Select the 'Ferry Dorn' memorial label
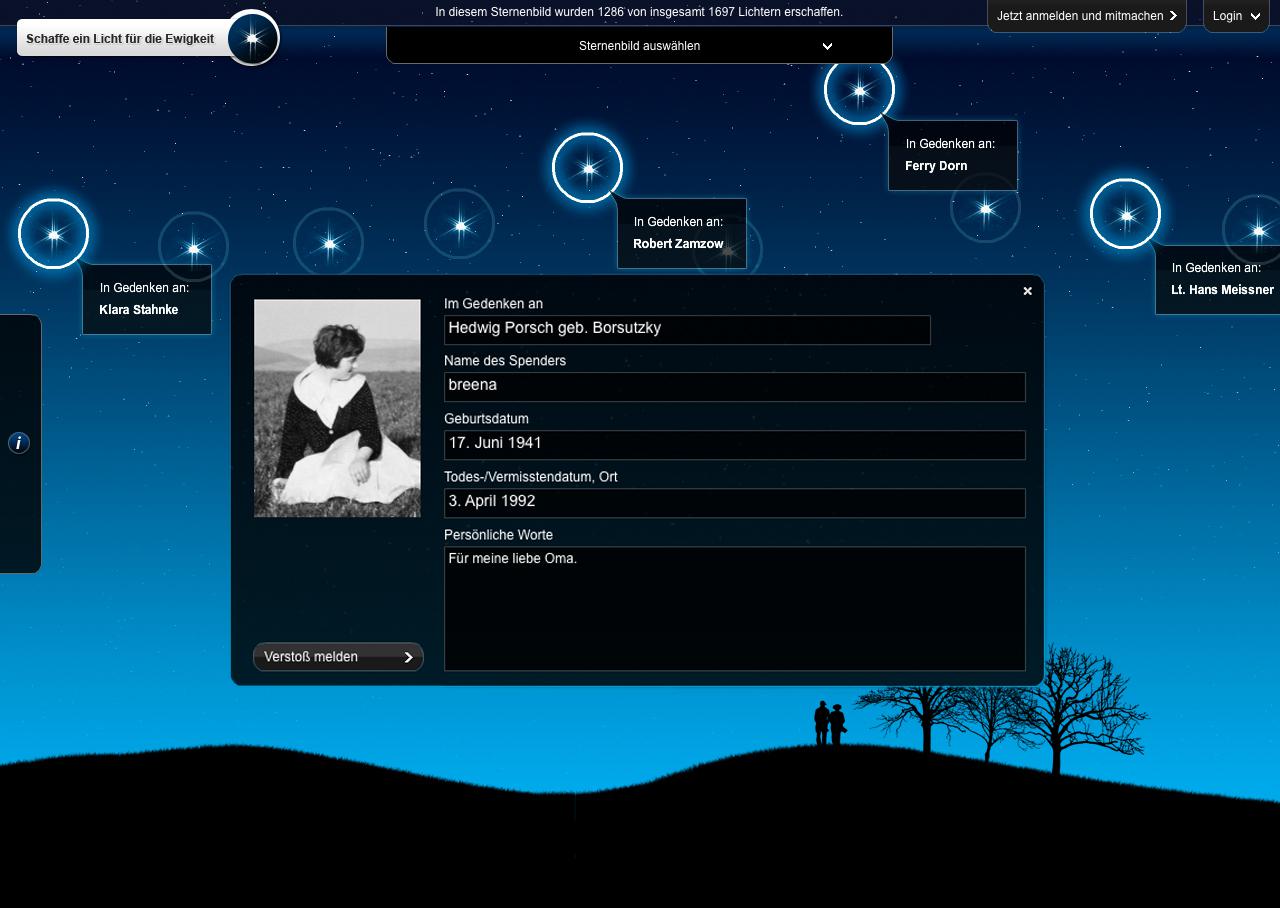1280x908 pixels. tap(953, 155)
